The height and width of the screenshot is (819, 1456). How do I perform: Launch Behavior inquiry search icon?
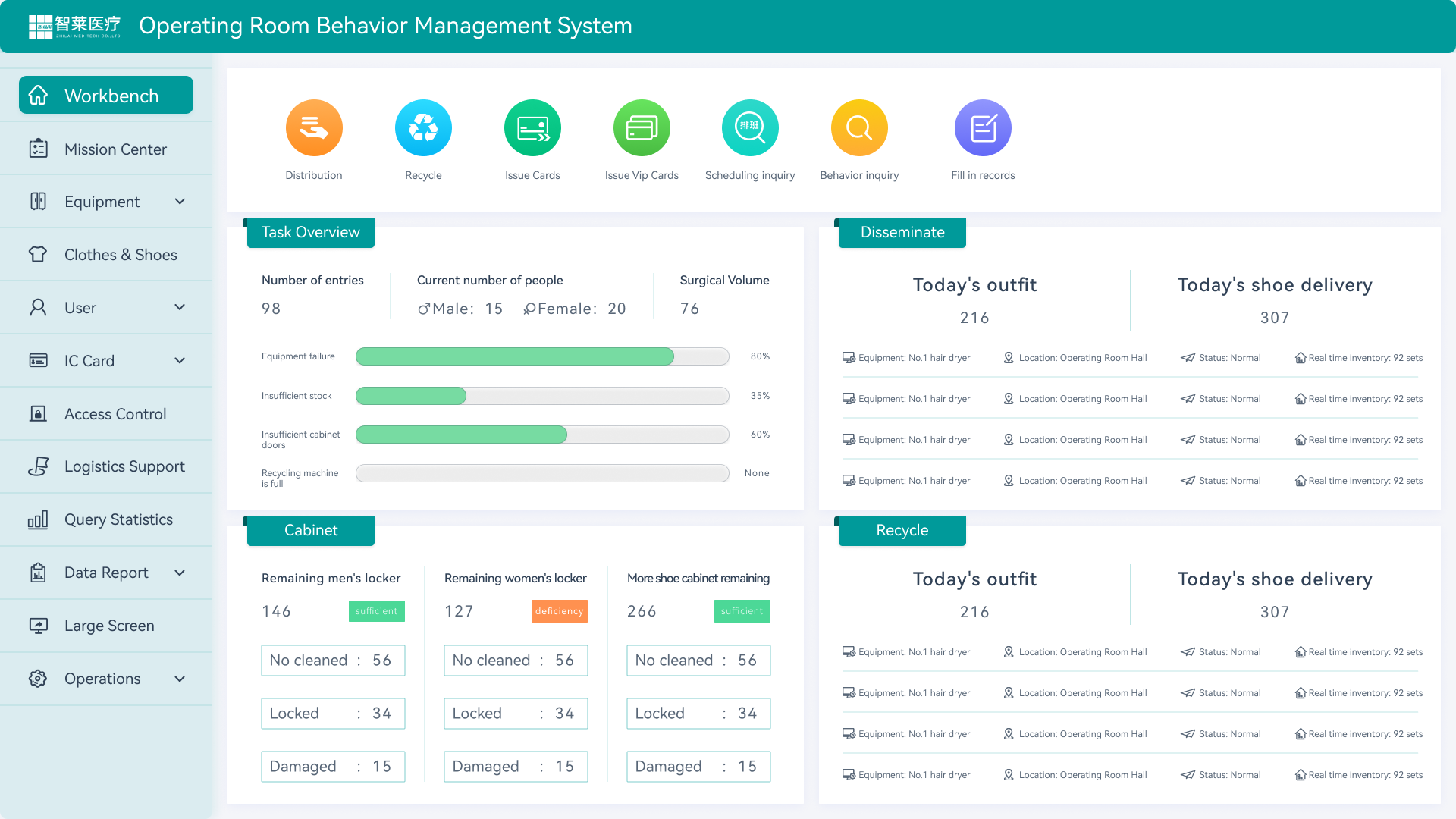pyautogui.click(x=858, y=127)
